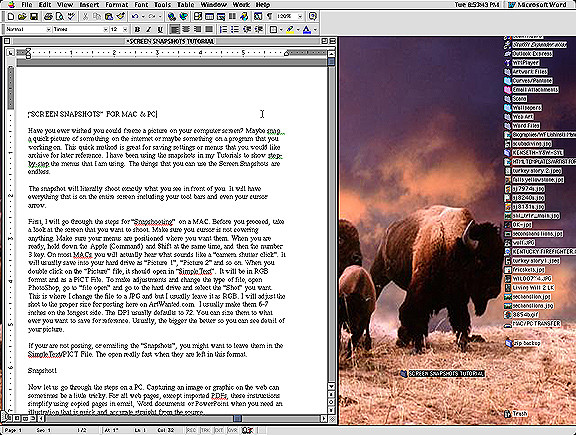Image resolution: width=576 pixels, height=435 pixels.
Task: Click the horizontal scrollbar thumb
Action: [237, 418]
